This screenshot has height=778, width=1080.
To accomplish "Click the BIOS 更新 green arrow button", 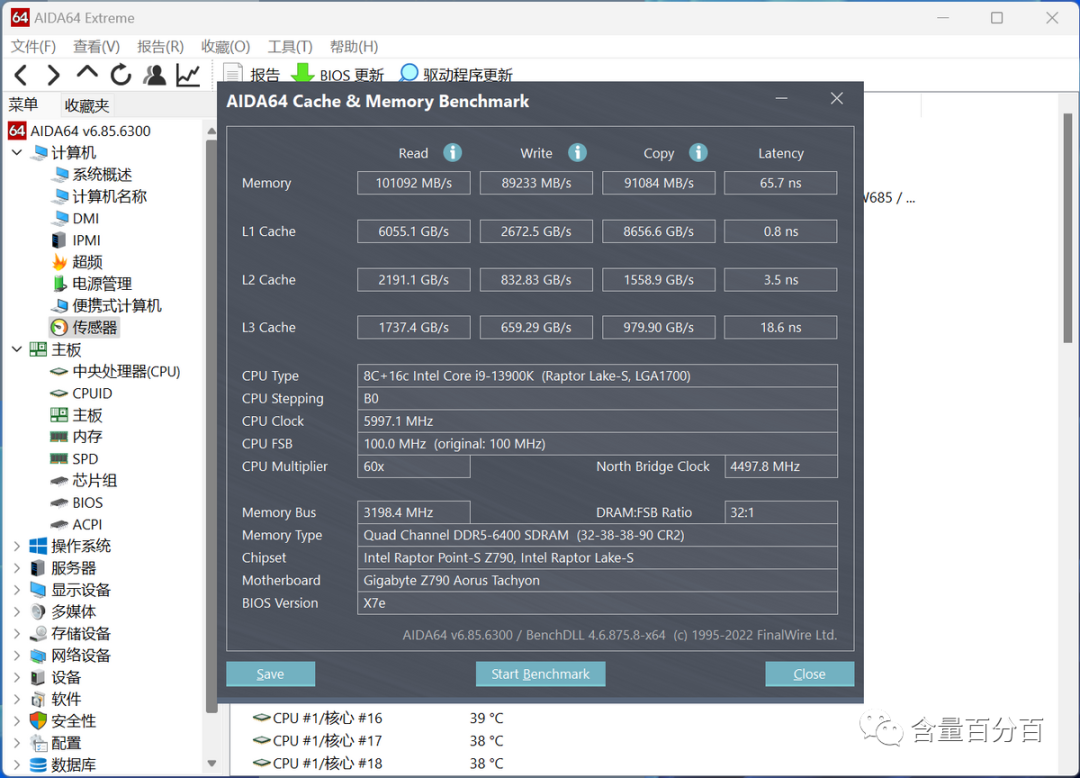I will [338, 74].
